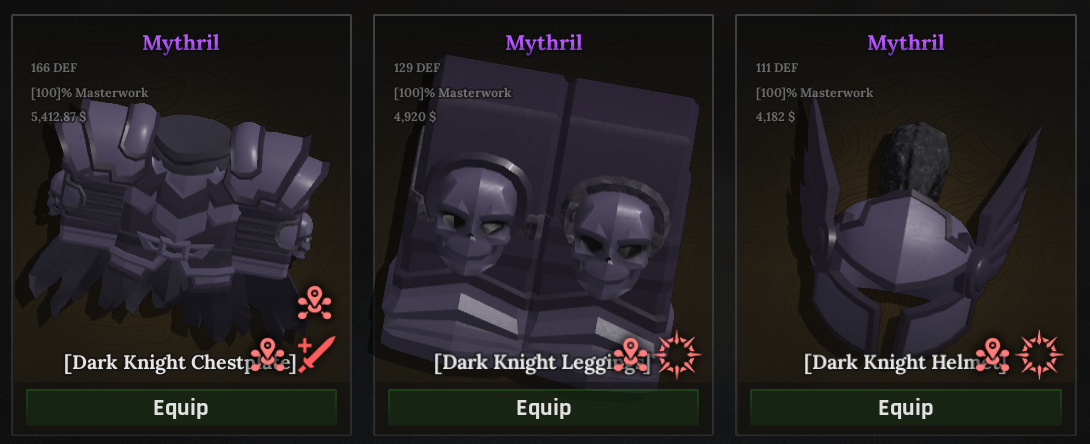The height and width of the screenshot is (444, 1090).
Task: Equip the Dark Knight Leggings
Action: tap(544, 408)
